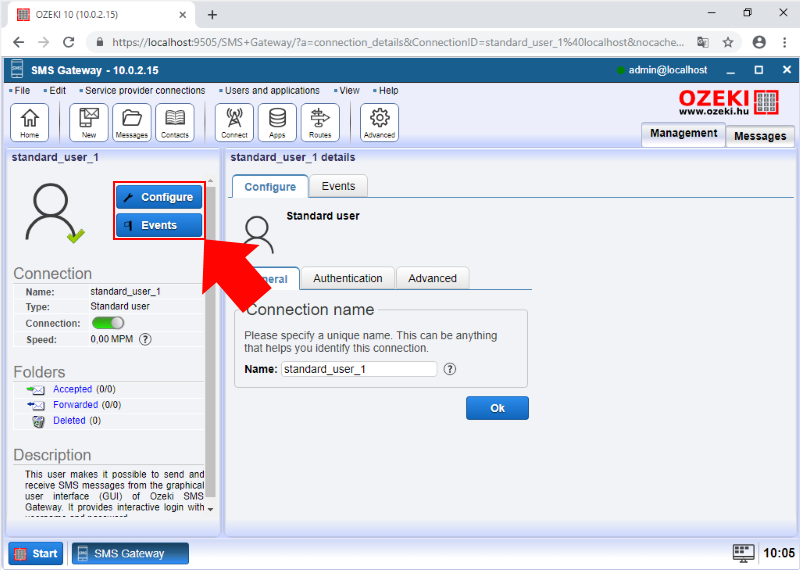The height and width of the screenshot is (570, 800).
Task: Click the Ok button
Action: (497, 408)
